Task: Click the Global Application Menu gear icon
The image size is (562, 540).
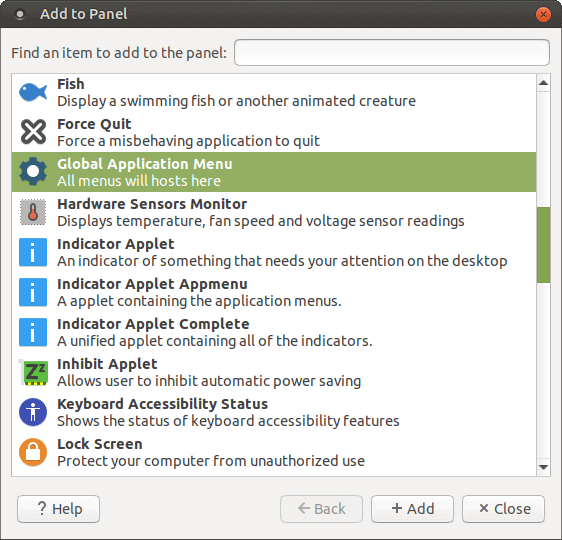Action: 33,171
